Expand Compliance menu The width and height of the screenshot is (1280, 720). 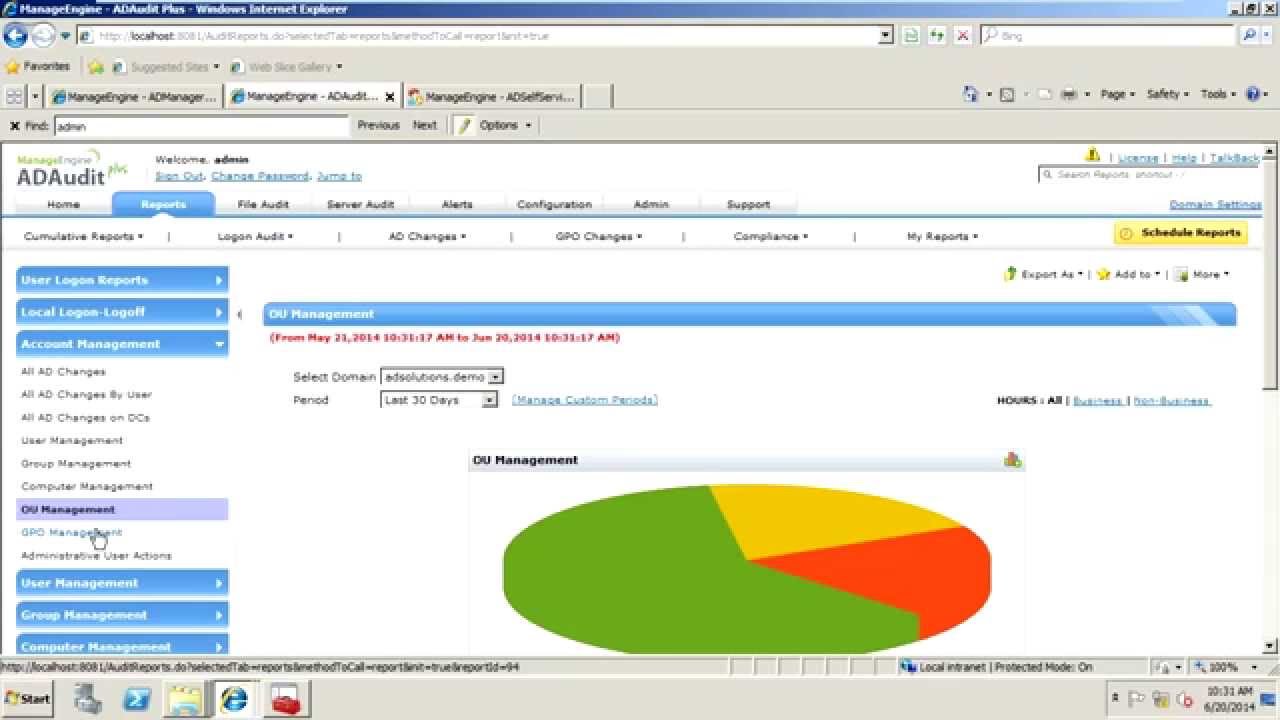point(770,237)
